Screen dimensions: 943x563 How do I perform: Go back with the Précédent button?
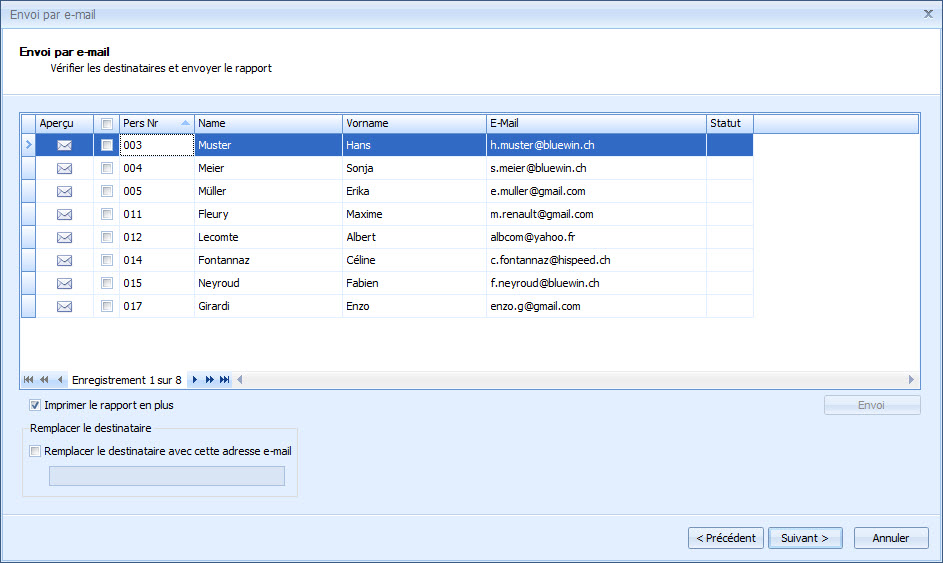click(x=726, y=538)
